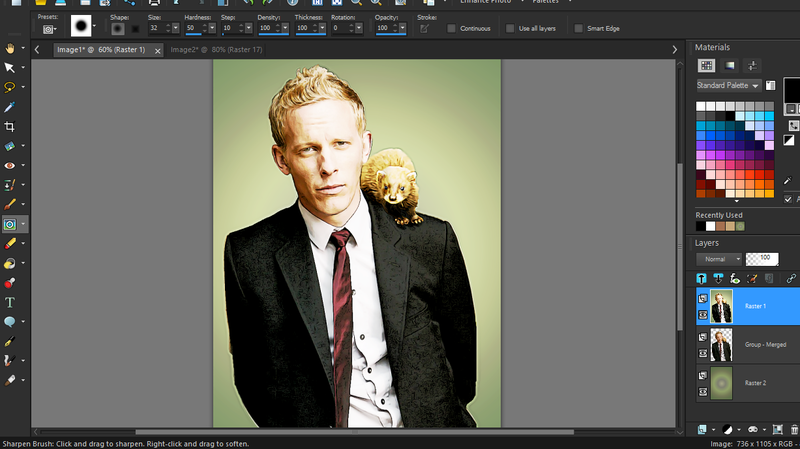Screen dimensions: 800x449
Task: Open the Size value dropdown
Action: click(176, 28)
